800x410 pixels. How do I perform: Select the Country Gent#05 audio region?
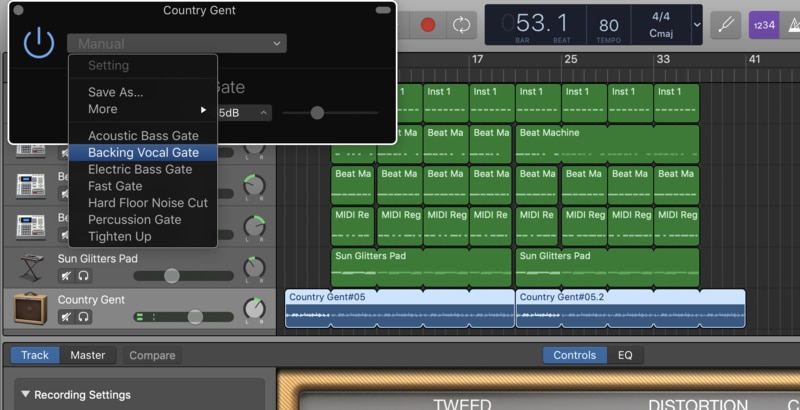pos(399,308)
